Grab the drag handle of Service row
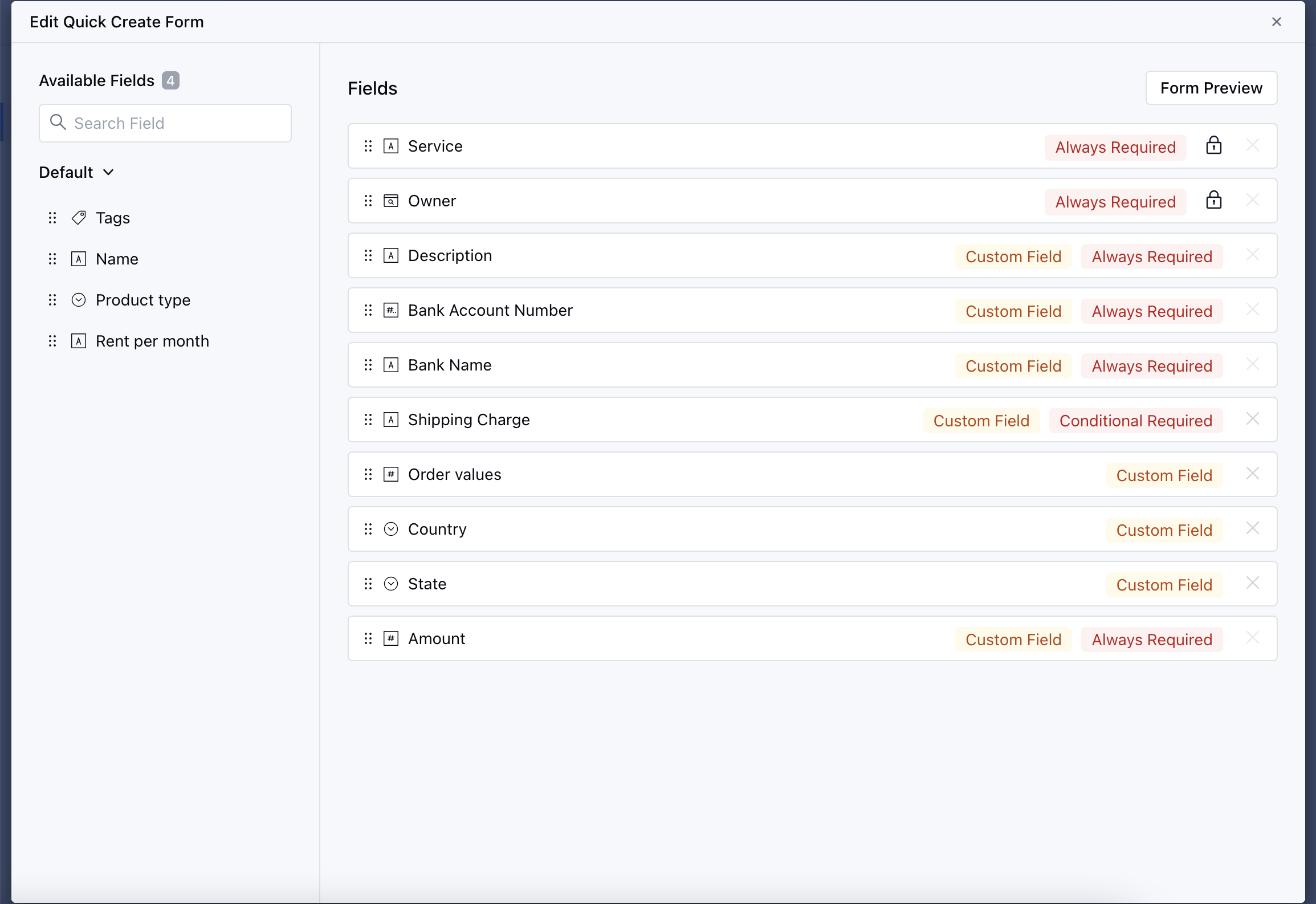 coord(368,146)
